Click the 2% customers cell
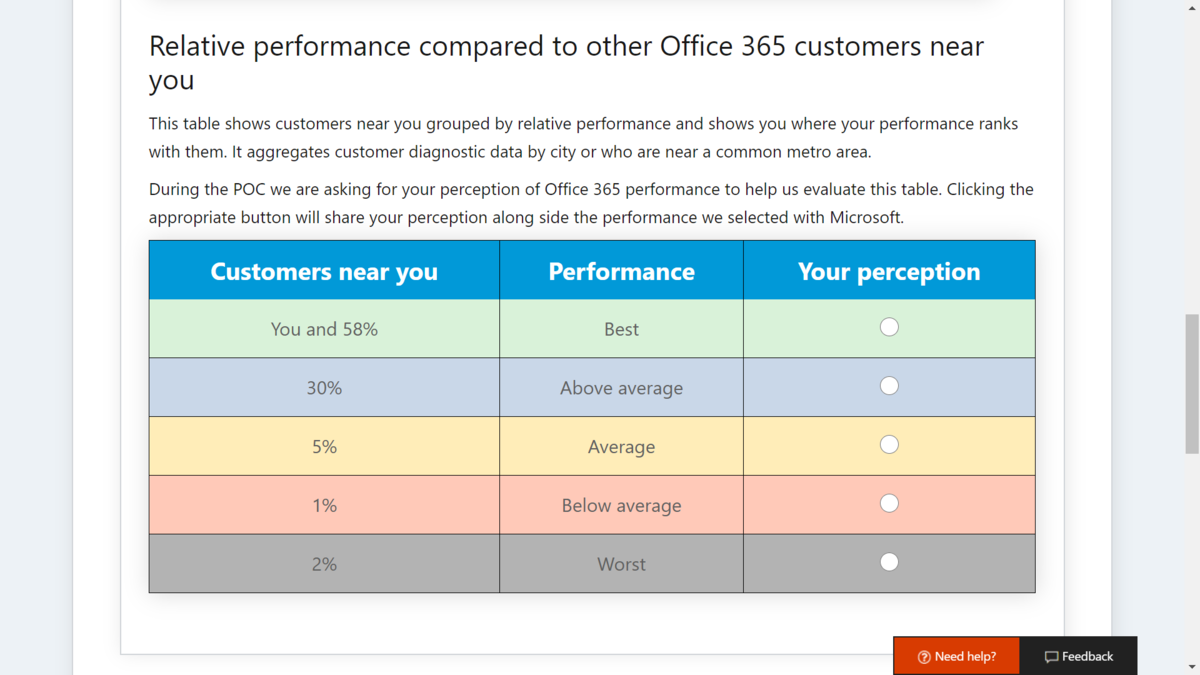The height and width of the screenshot is (675, 1200). tap(324, 564)
